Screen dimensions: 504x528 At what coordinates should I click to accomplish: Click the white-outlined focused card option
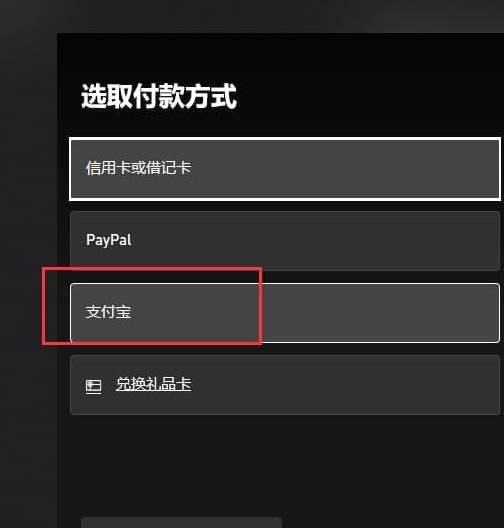point(284,169)
